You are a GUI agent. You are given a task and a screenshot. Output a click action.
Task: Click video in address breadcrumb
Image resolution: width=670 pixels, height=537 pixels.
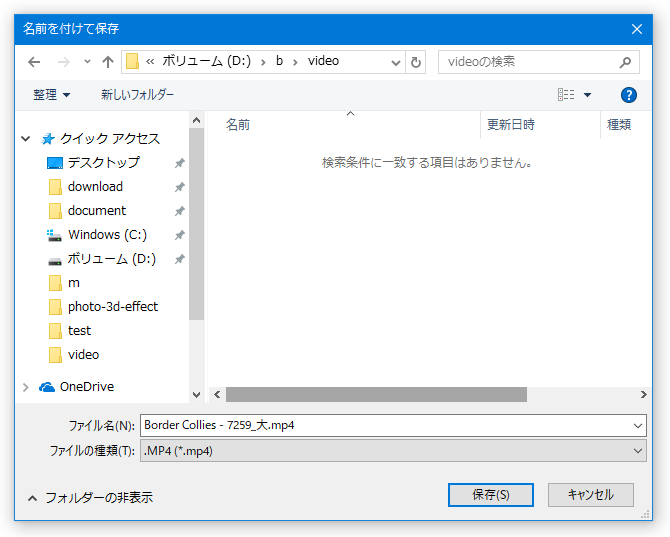click(x=323, y=61)
